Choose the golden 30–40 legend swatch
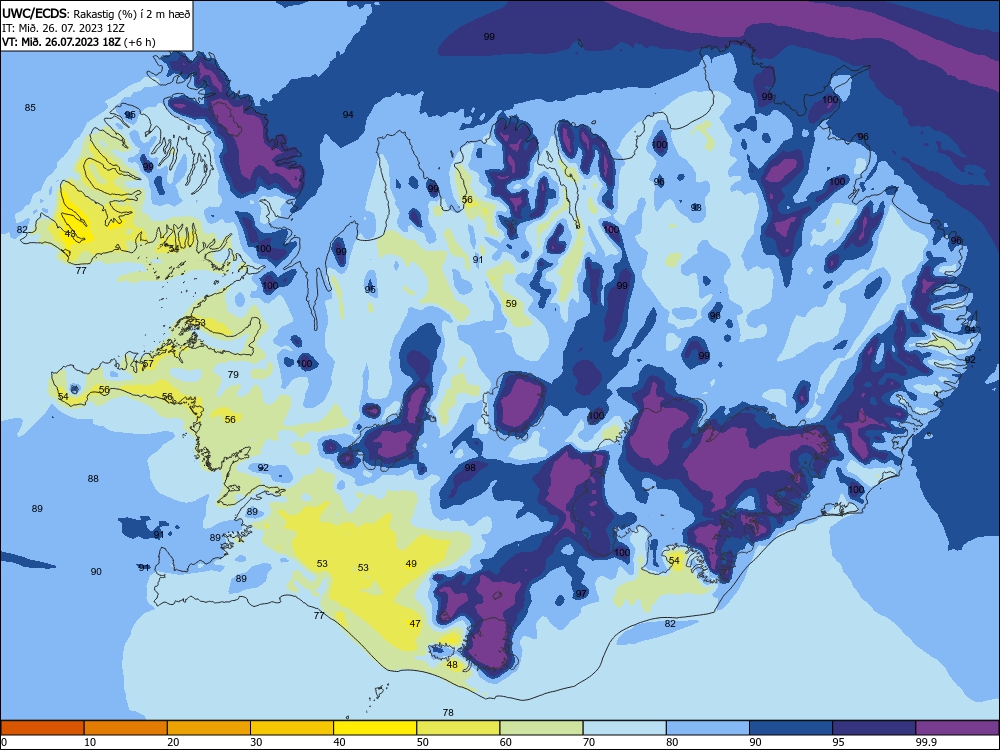 (292, 728)
